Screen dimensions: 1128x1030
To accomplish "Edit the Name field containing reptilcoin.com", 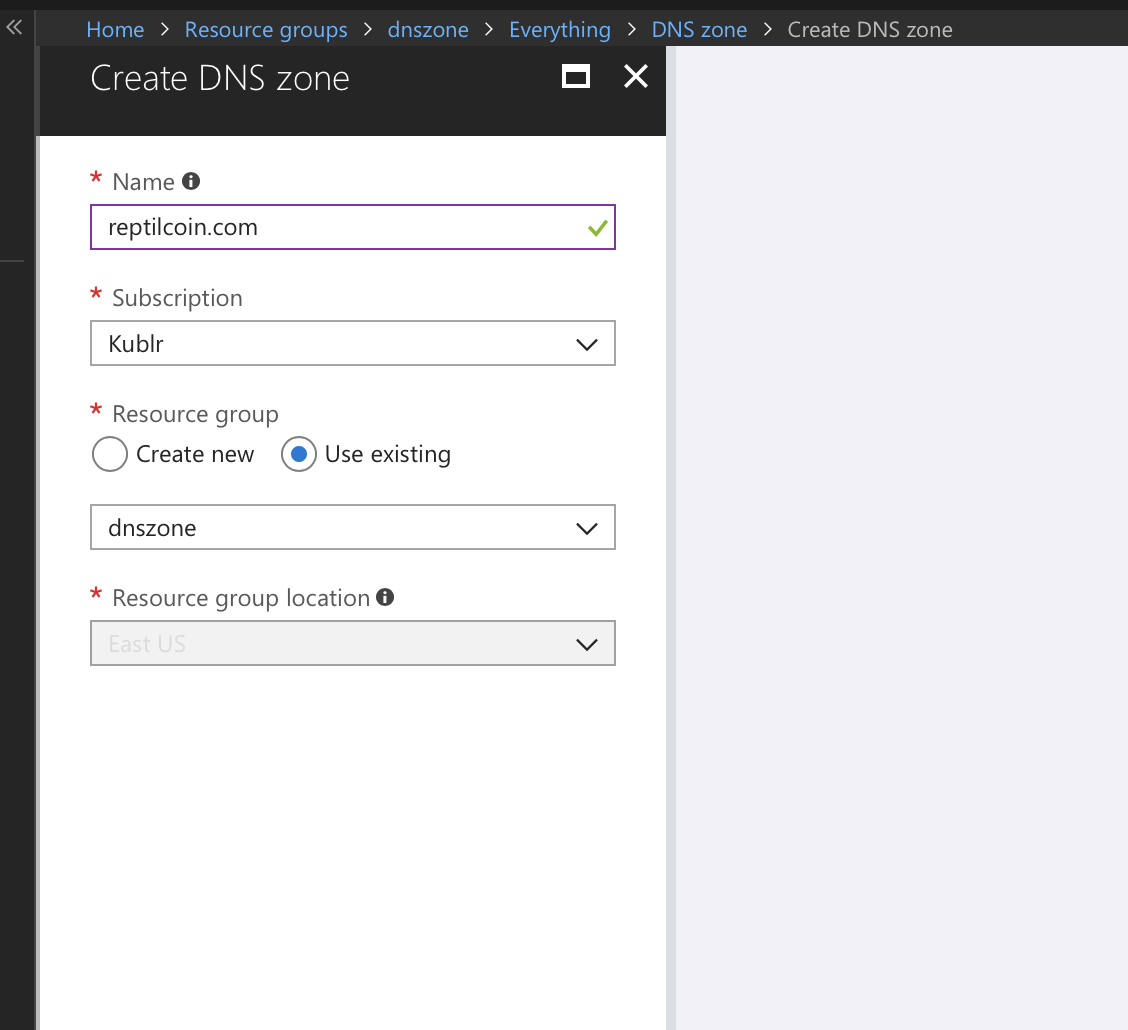I will [x=352, y=227].
